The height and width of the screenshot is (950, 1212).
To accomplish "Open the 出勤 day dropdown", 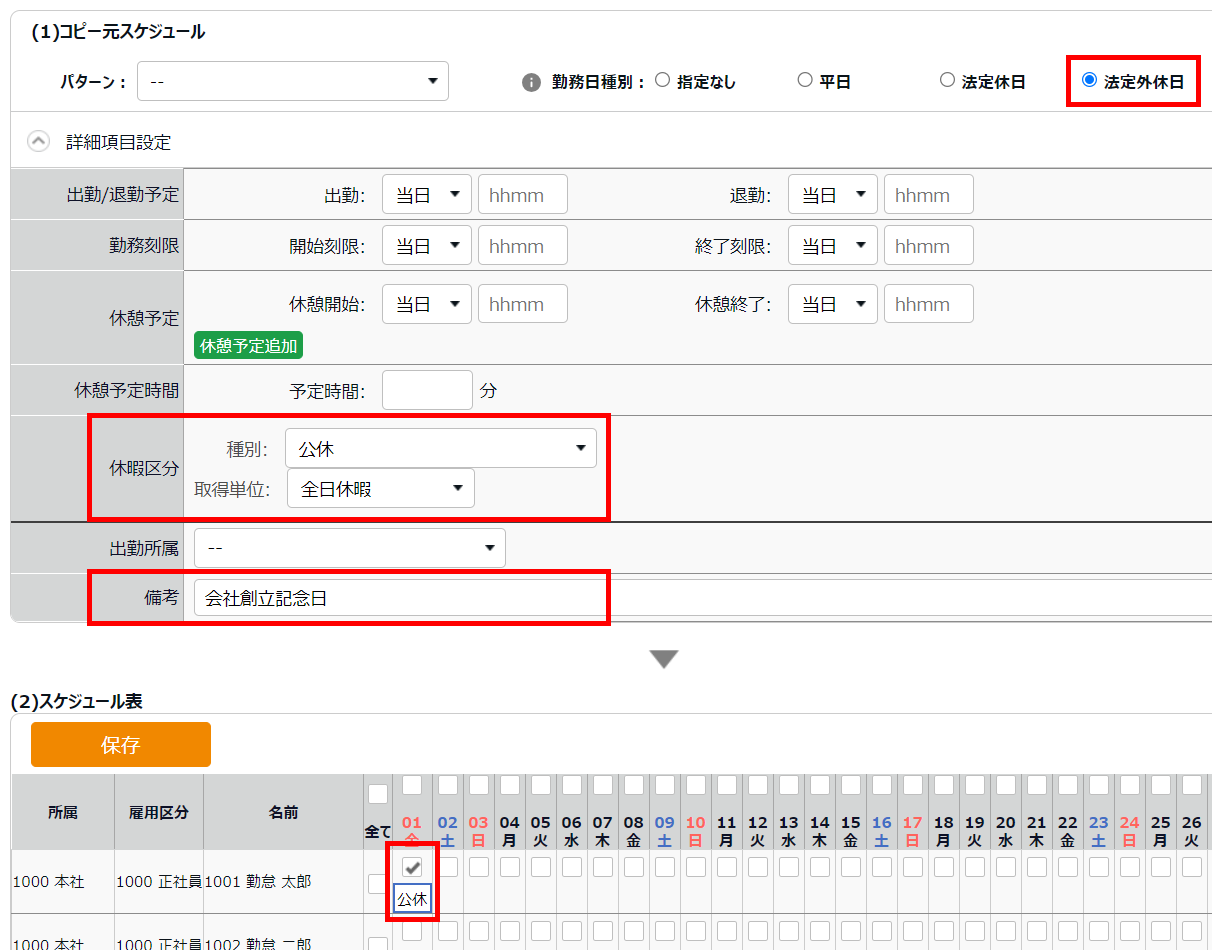I will pyautogui.click(x=426, y=195).
